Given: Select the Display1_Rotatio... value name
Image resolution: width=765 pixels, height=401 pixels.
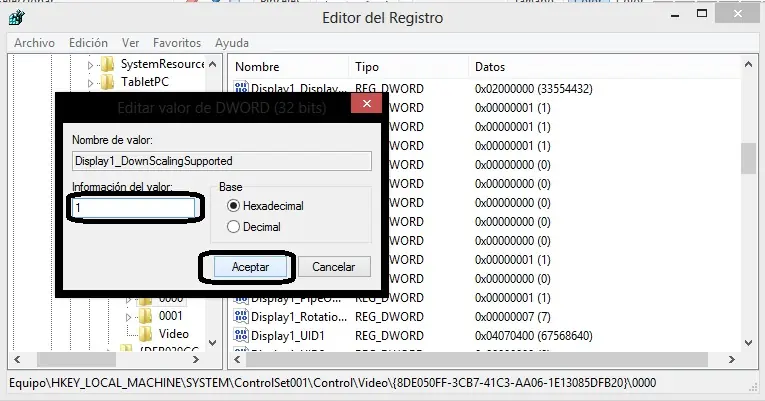Looking at the screenshot, I should tap(299, 317).
